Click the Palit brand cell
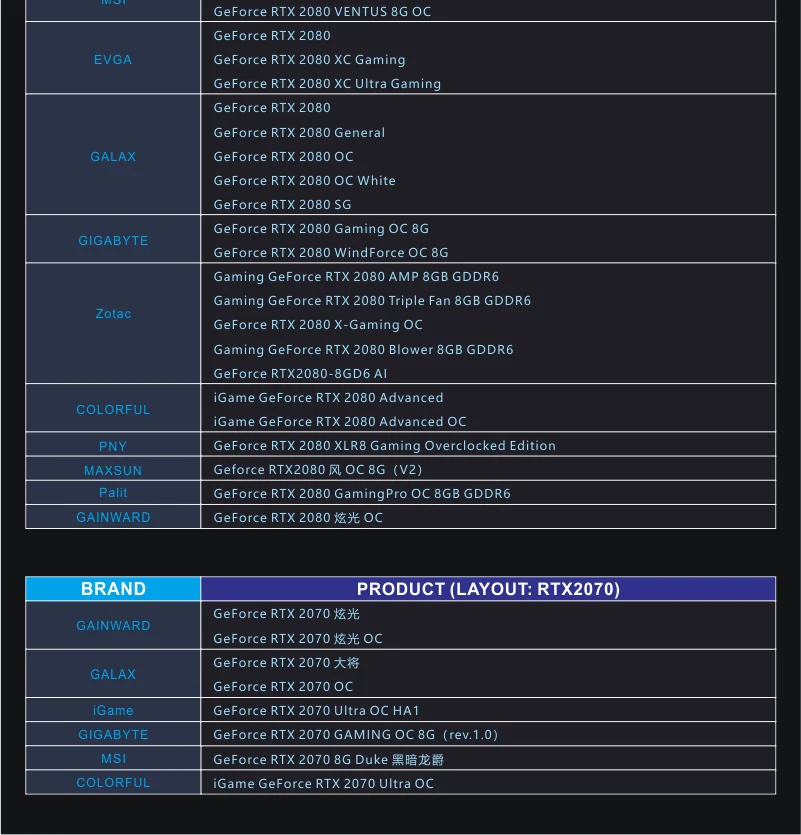Viewport: 801px width, 835px height. pos(113,493)
